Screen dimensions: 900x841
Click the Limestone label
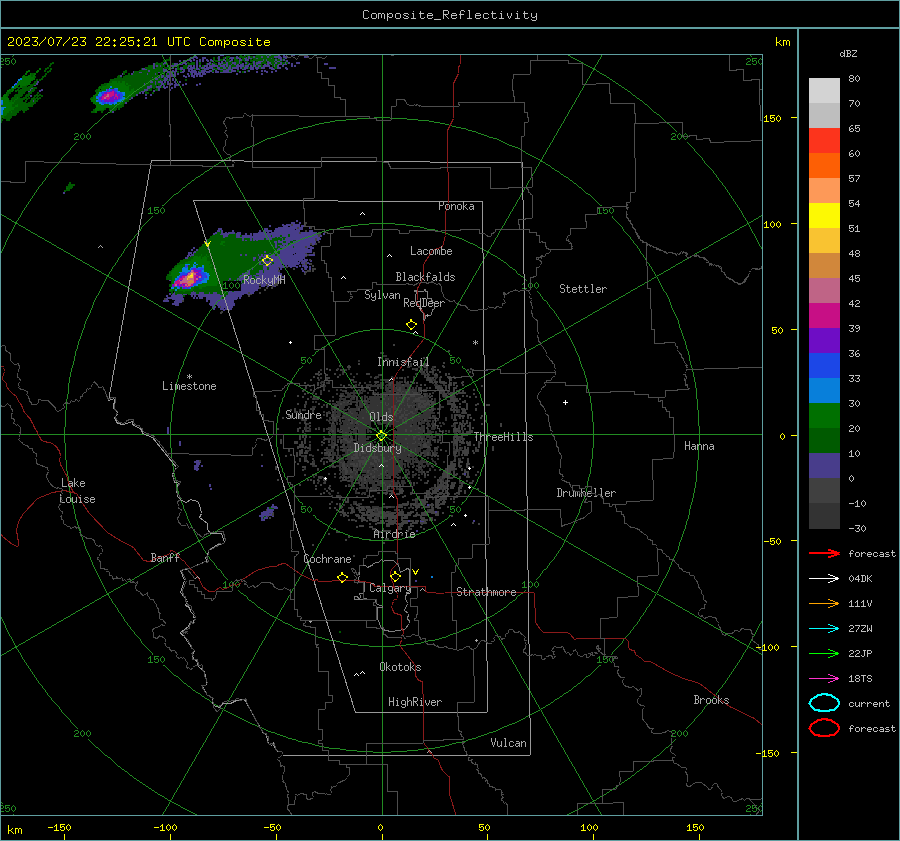coord(189,386)
